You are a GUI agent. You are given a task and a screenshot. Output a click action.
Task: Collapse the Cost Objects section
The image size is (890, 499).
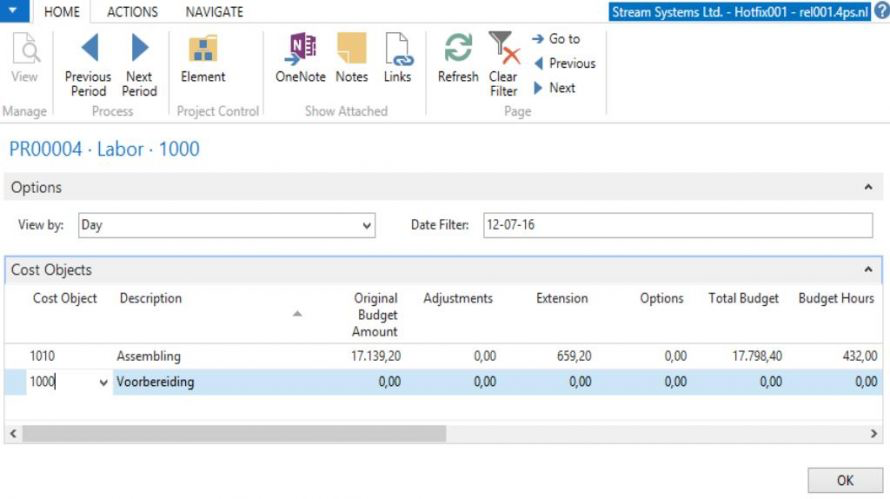click(867, 270)
